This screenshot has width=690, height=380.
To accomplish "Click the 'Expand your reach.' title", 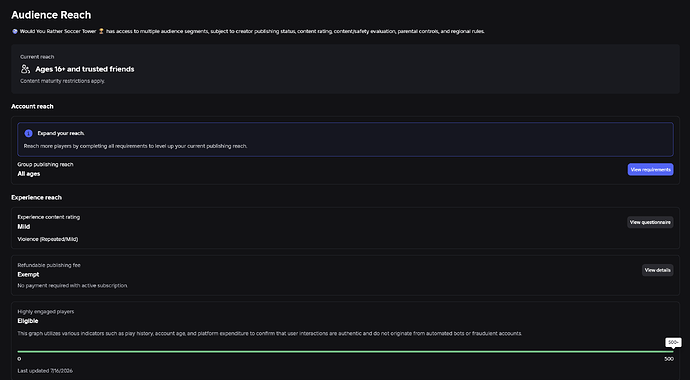I will (x=61, y=133).
